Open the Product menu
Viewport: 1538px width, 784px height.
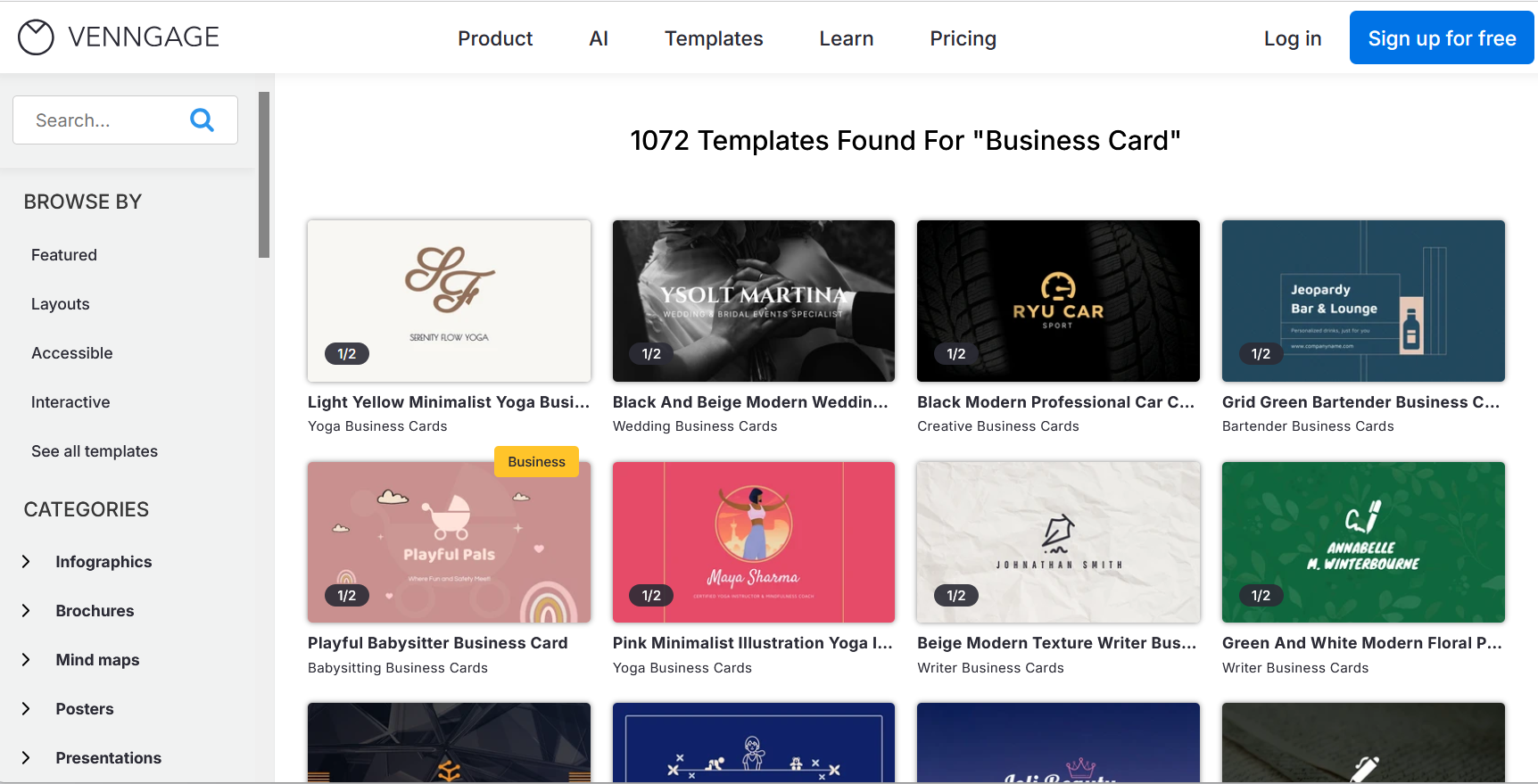click(495, 38)
